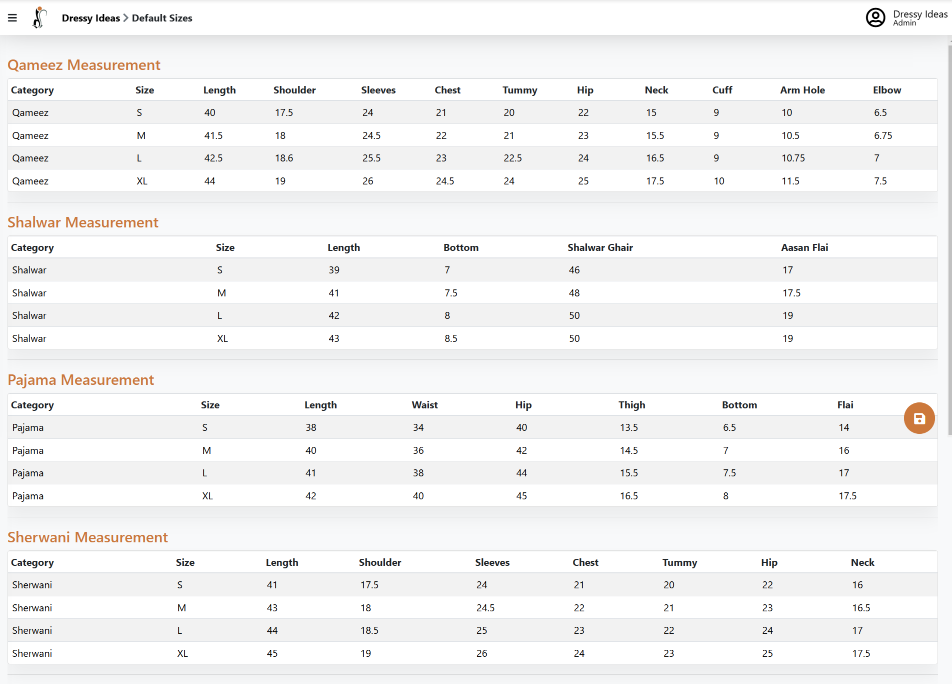Click the Qameez Elbow column header
952x684 pixels.
887,90
